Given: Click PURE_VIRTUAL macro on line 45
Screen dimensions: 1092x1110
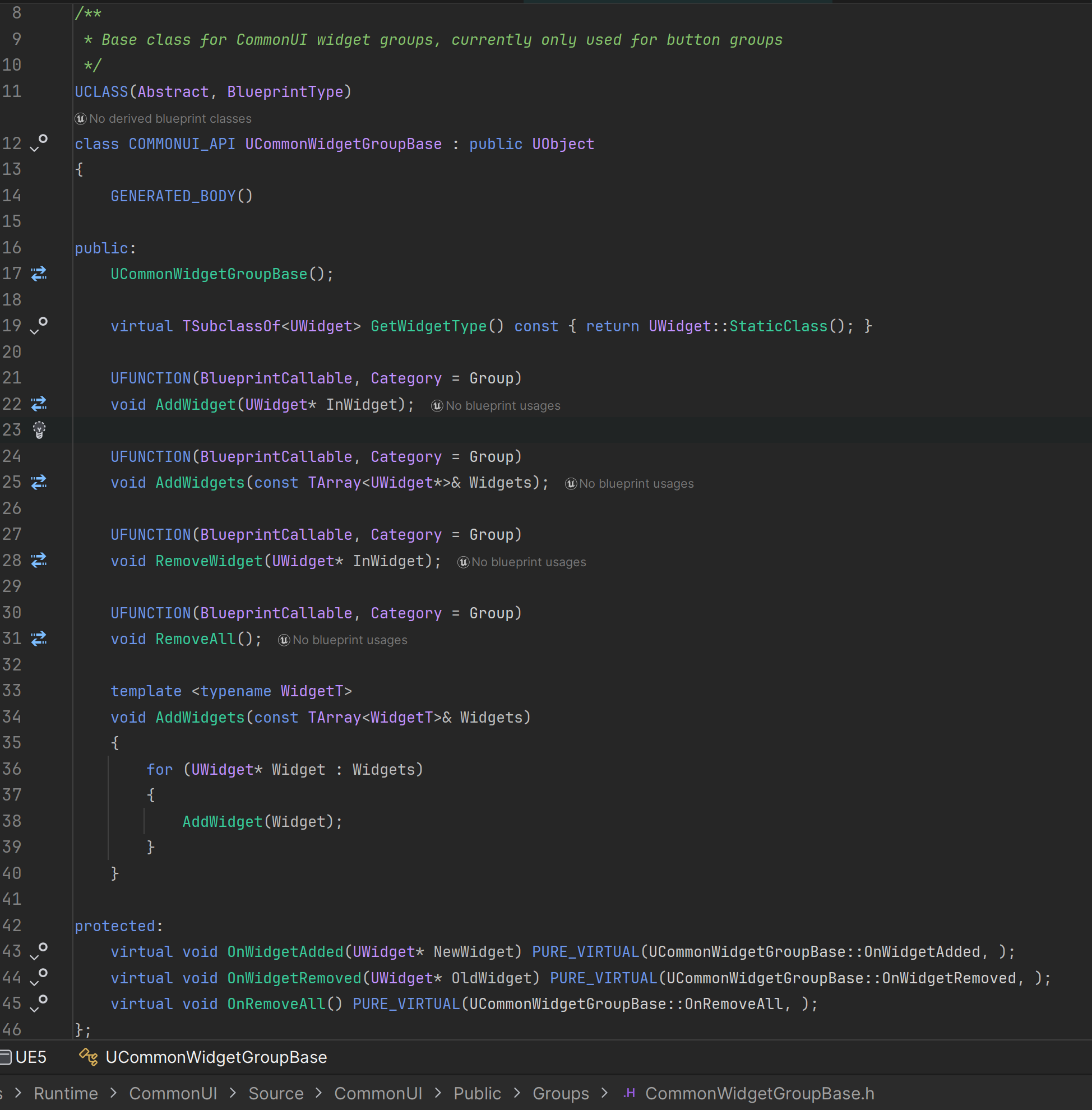Looking at the screenshot, I should 406,1004.
